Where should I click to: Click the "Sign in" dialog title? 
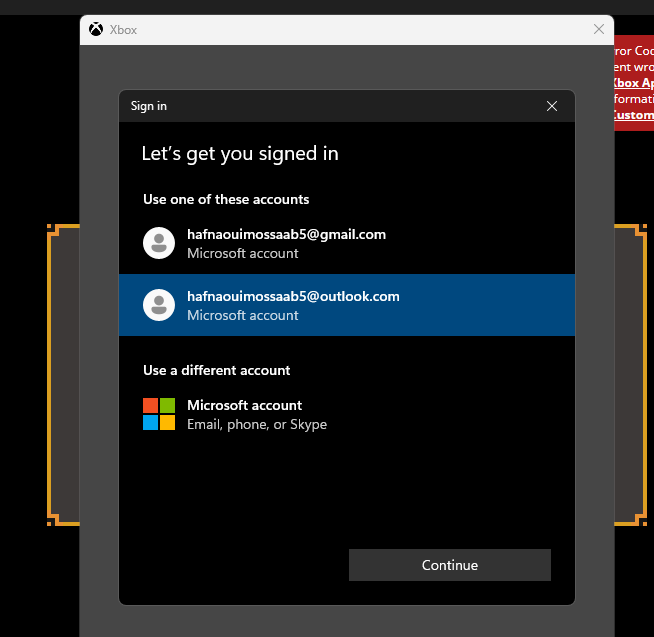click(x=149, y=106)
